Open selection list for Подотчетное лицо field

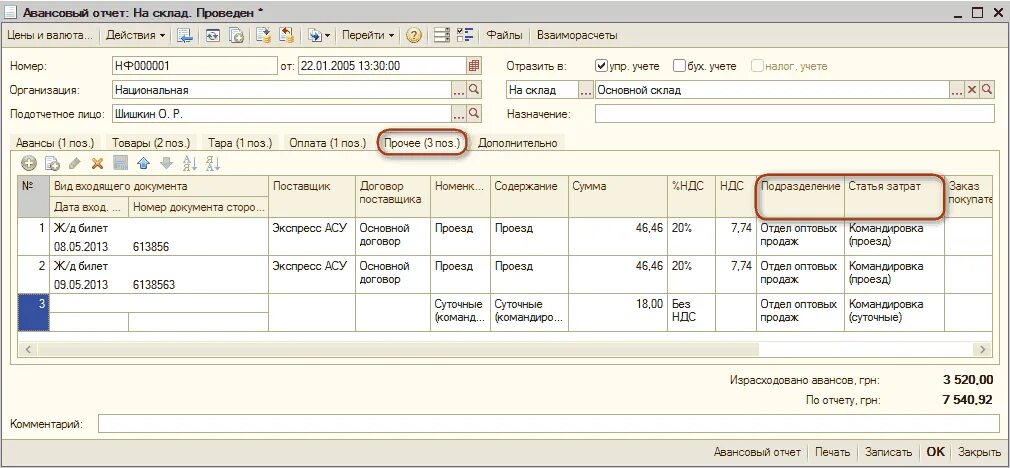tap(459, 115)
